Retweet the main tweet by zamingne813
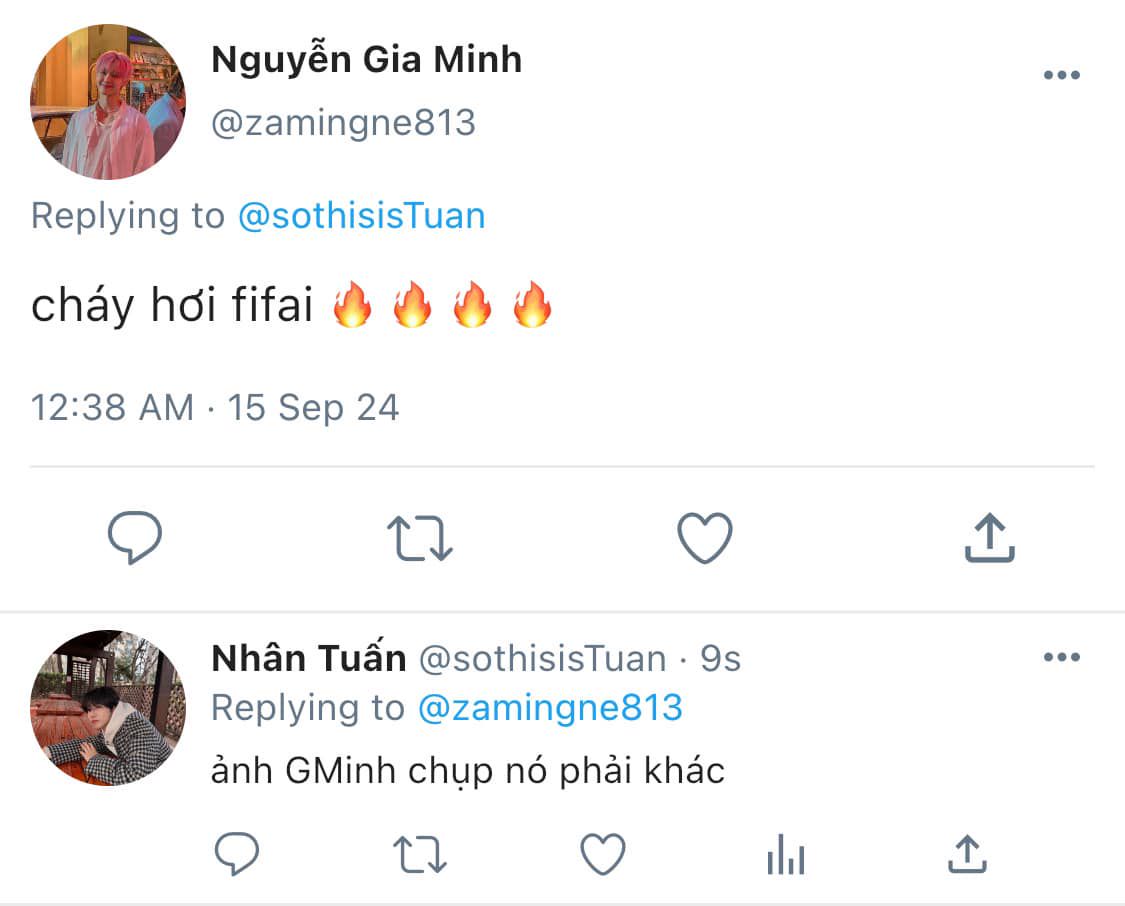Image resolution: width=1125 pixels, height=906 pixels. 420,538
